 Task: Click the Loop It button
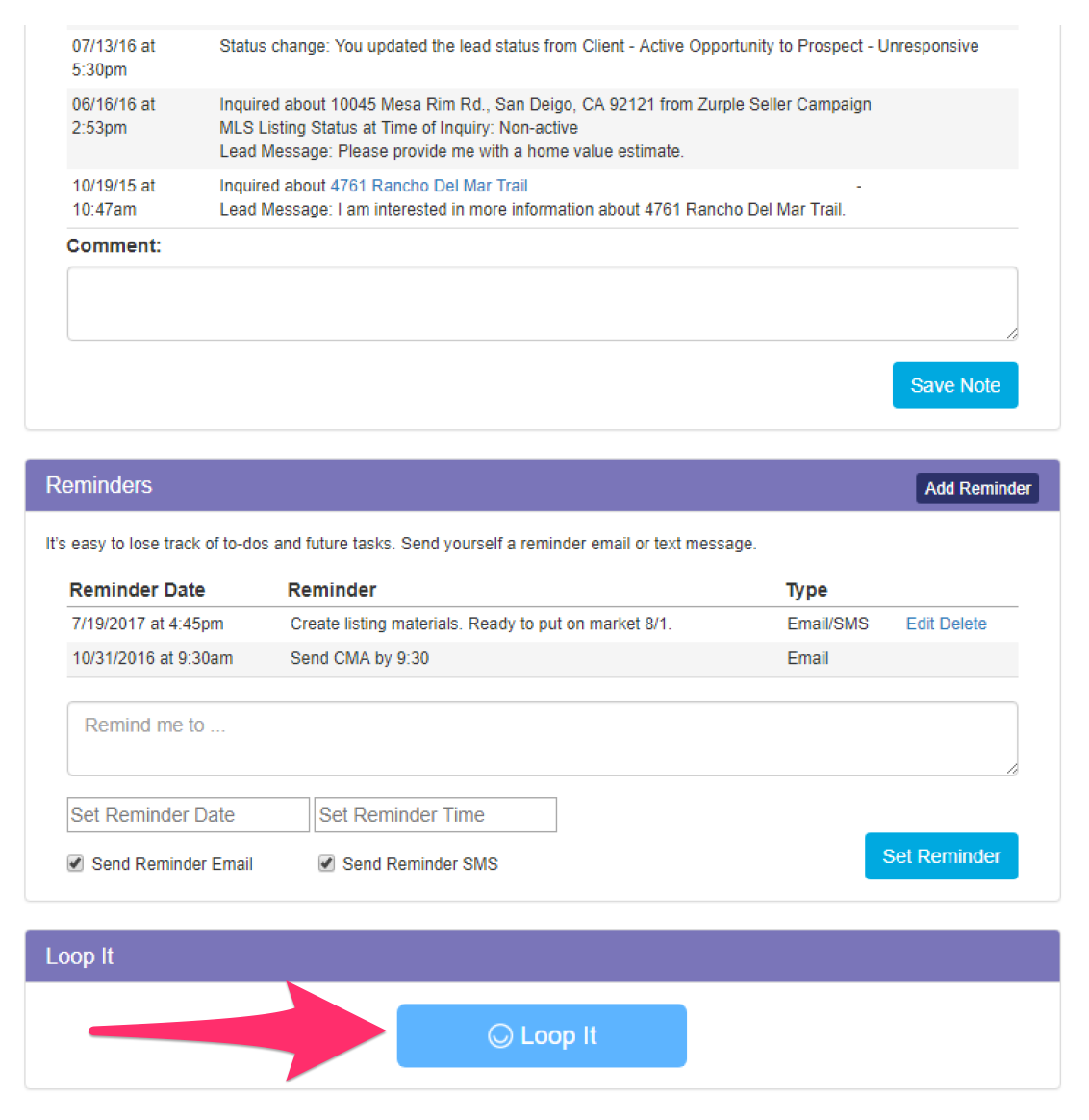coord(541,1035)
